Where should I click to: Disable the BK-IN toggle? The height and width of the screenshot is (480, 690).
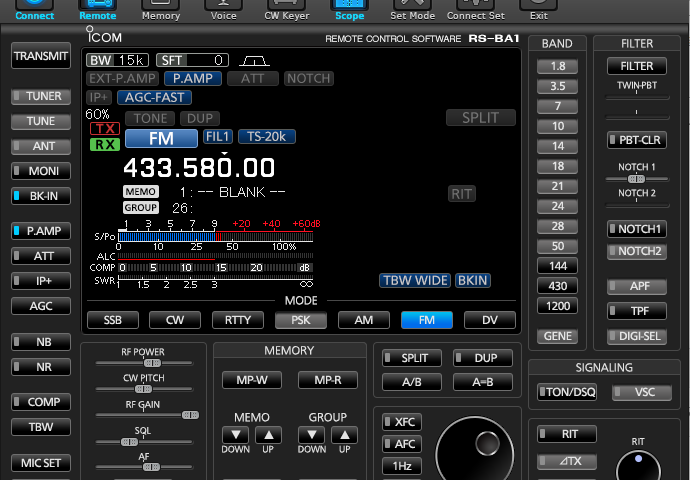41,196
